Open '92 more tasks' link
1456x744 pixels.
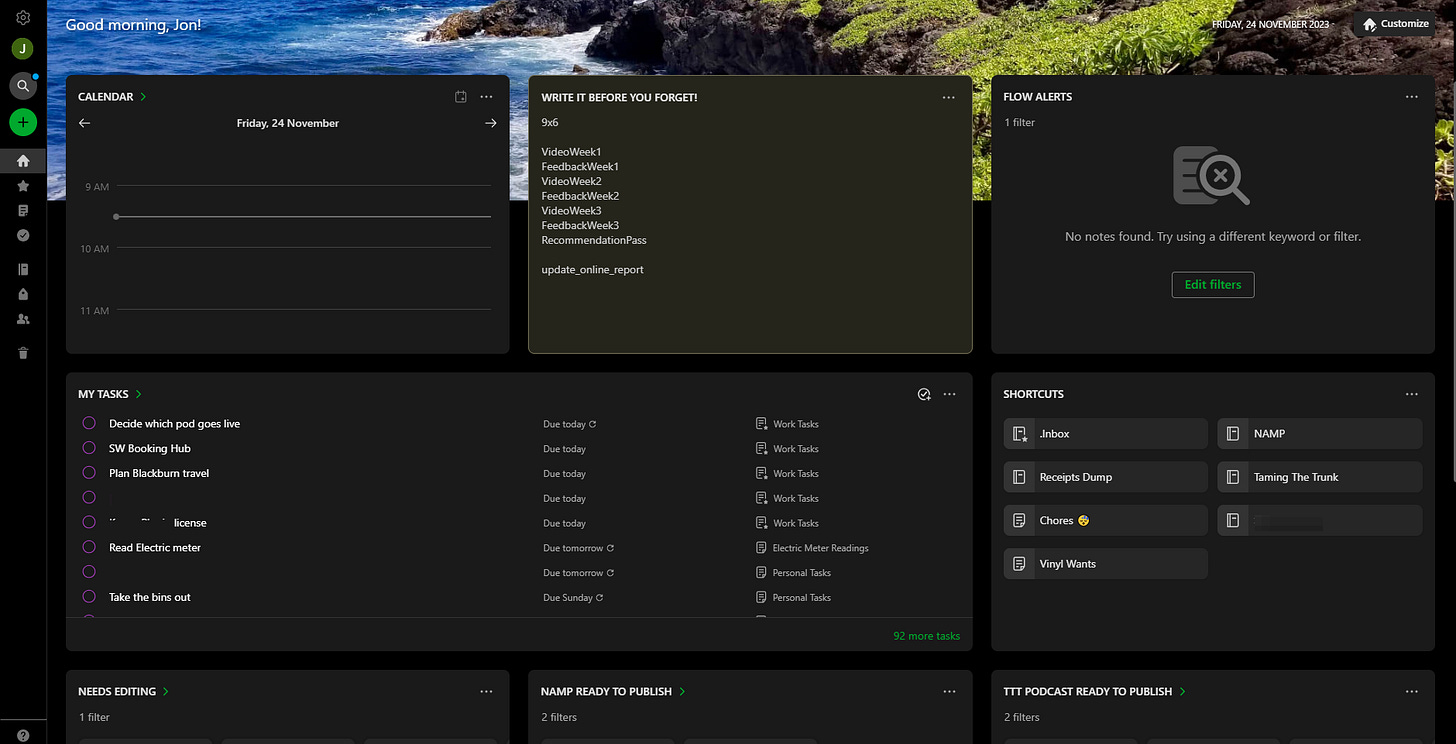point(926,636)
